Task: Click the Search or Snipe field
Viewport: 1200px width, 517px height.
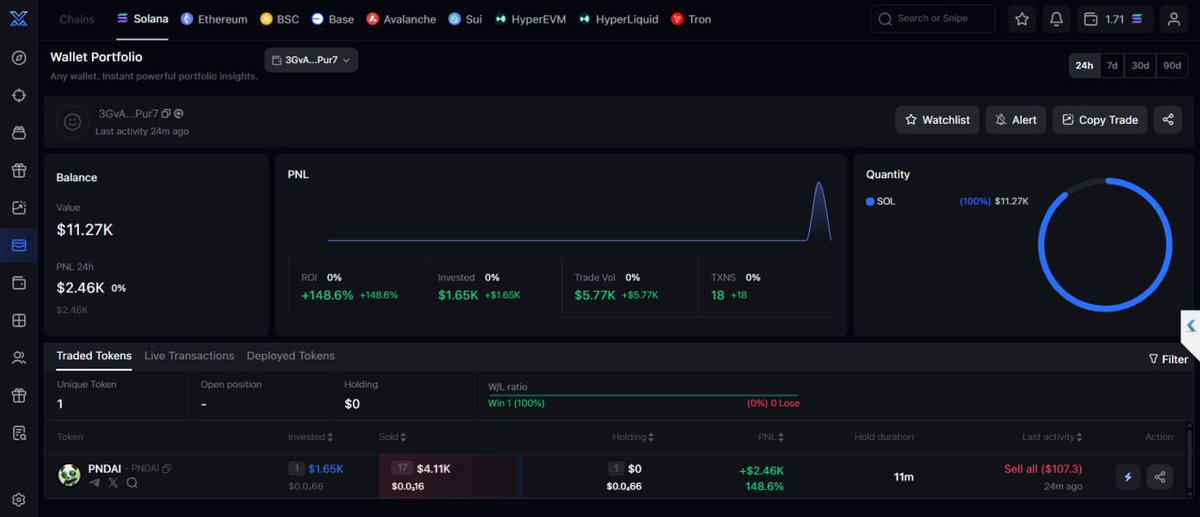Action: [x=933, y=19]
